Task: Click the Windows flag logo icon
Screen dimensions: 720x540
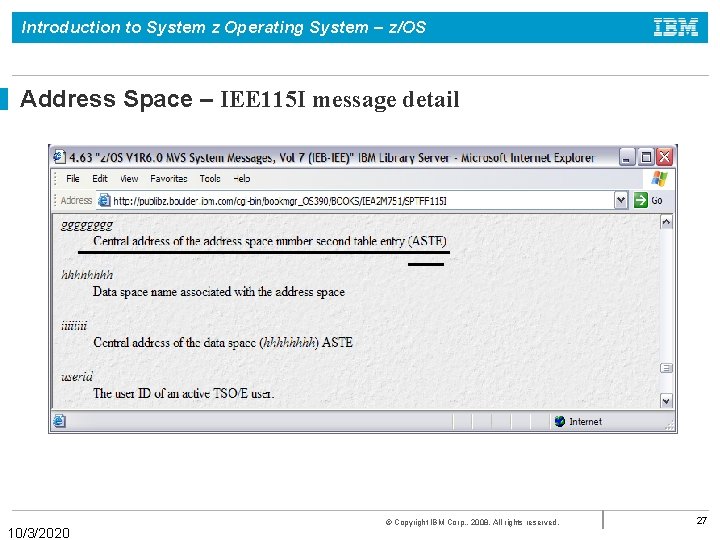Action: click(x=659, y=179)
